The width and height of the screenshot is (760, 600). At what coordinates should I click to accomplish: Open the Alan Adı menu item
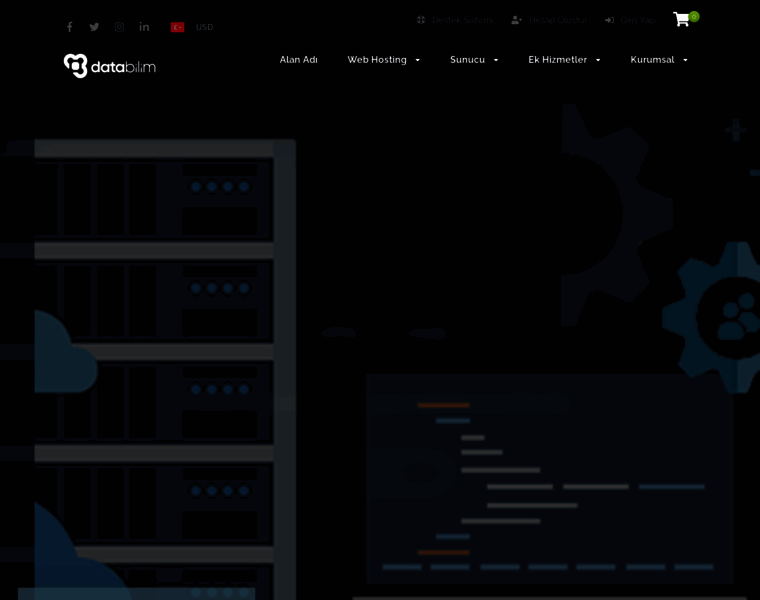click(x=298, y=60)
